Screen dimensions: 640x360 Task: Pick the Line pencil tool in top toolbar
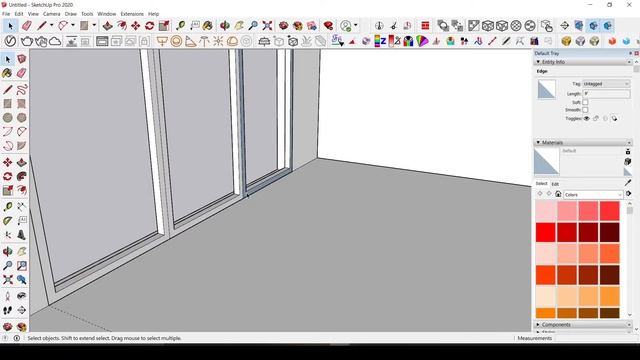coord(42,26)
